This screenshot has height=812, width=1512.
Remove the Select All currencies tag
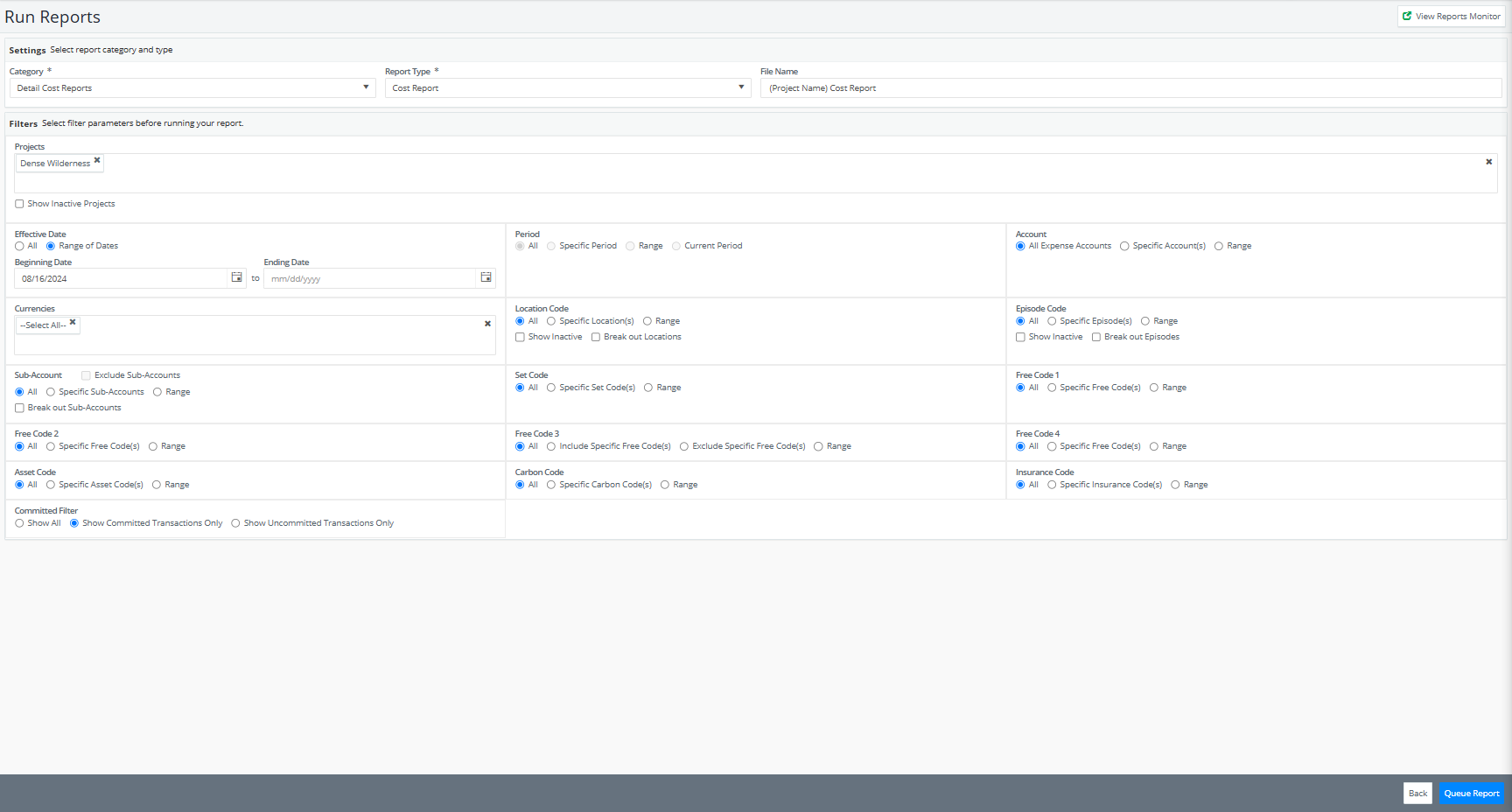(73, 322)
